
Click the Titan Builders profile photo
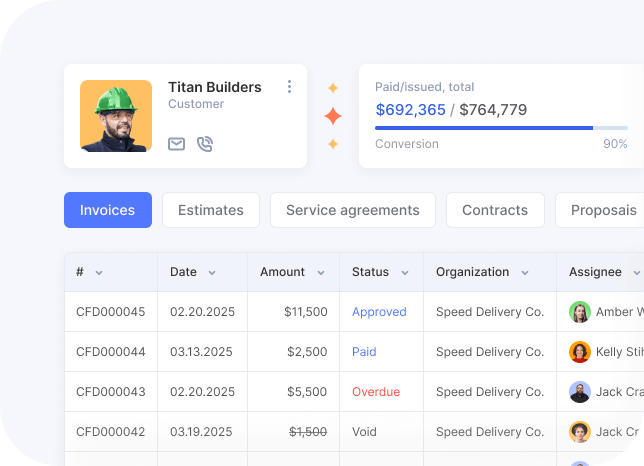(116, 116)
